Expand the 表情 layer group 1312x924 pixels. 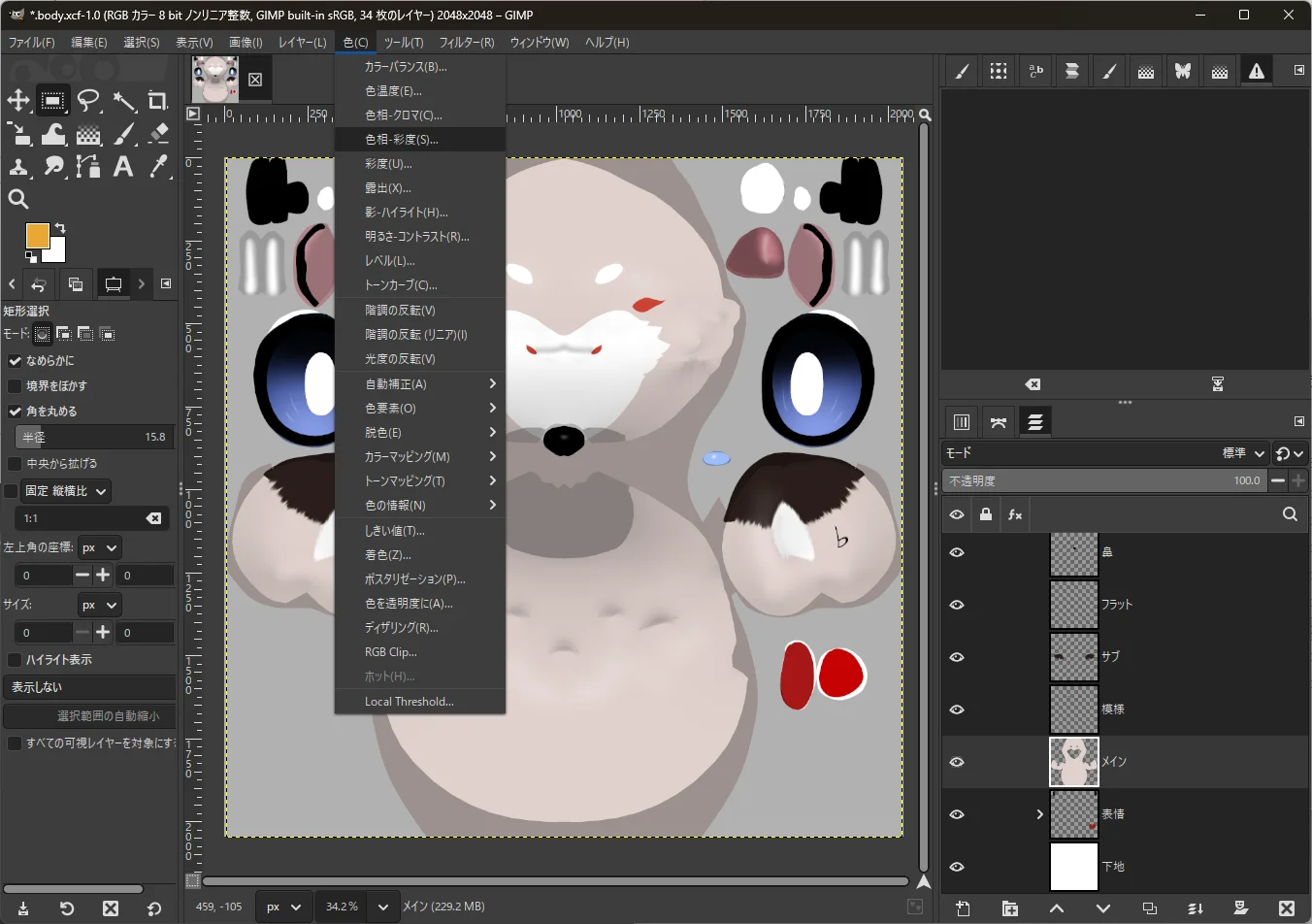tap(1039, 814)
